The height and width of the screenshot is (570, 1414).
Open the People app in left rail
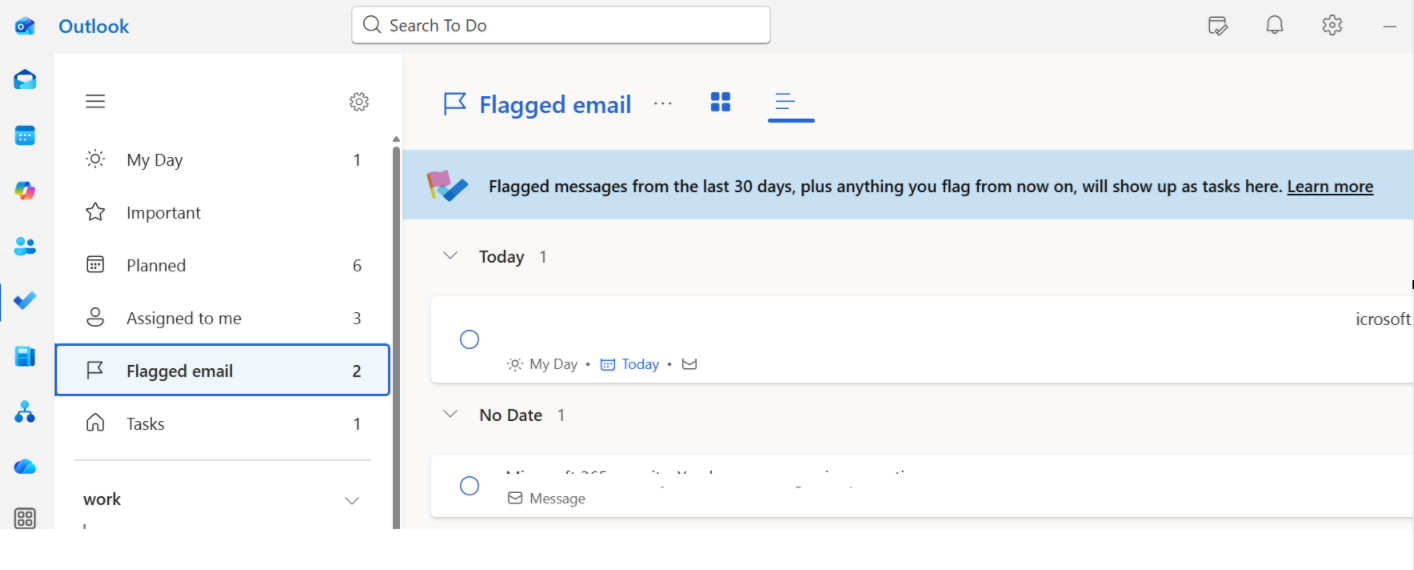(x=25, y=246)
